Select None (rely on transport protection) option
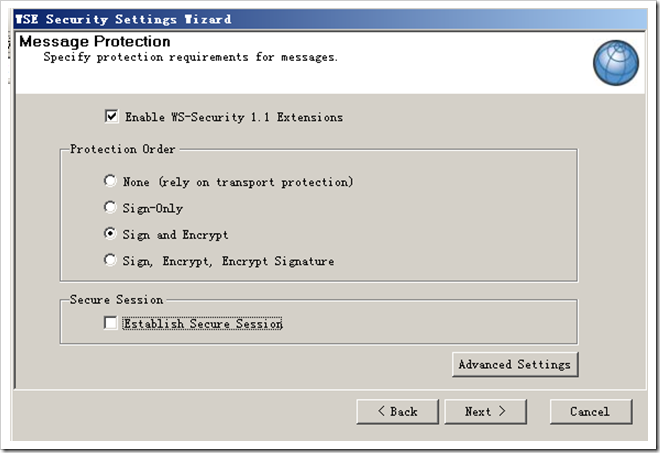This screenshot has width=660, height=453. [110, 182]
